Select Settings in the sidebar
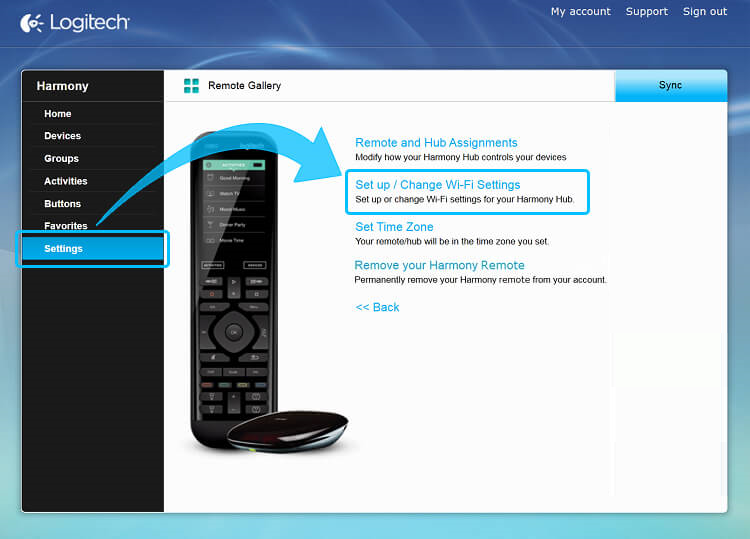The height and width of the screenshot is (539, 750). click(x=93, y=249)
